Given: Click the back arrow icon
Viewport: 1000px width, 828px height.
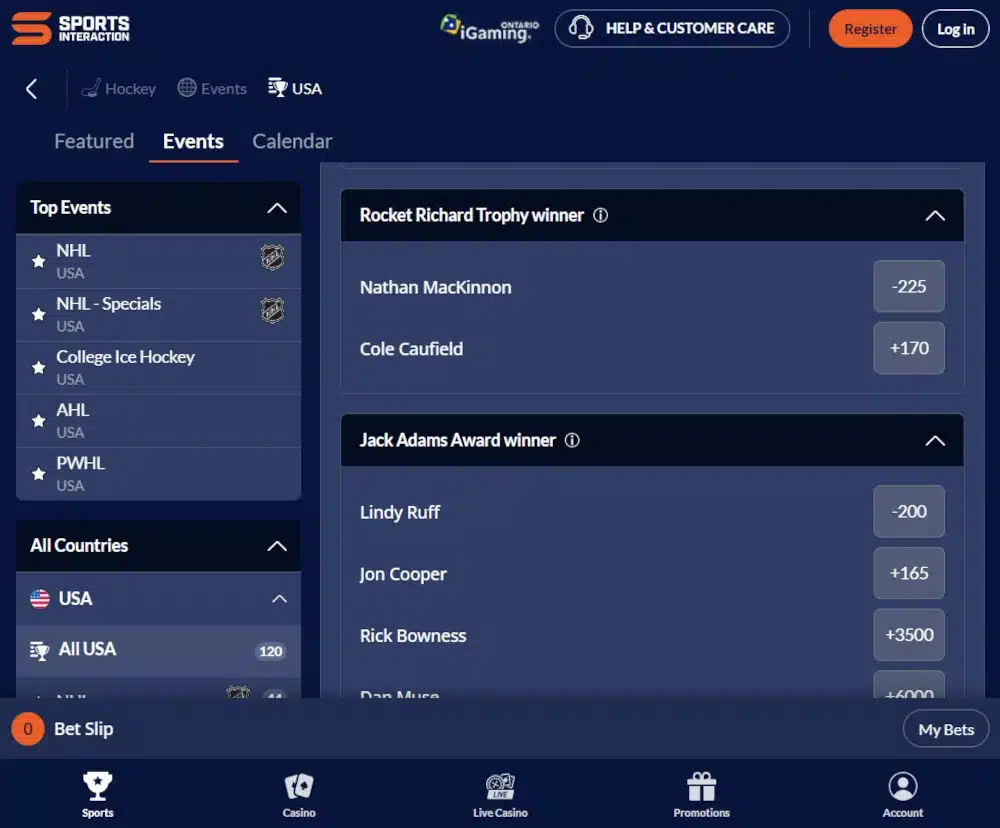Looking at the screenshot, I should coord(31,89).
